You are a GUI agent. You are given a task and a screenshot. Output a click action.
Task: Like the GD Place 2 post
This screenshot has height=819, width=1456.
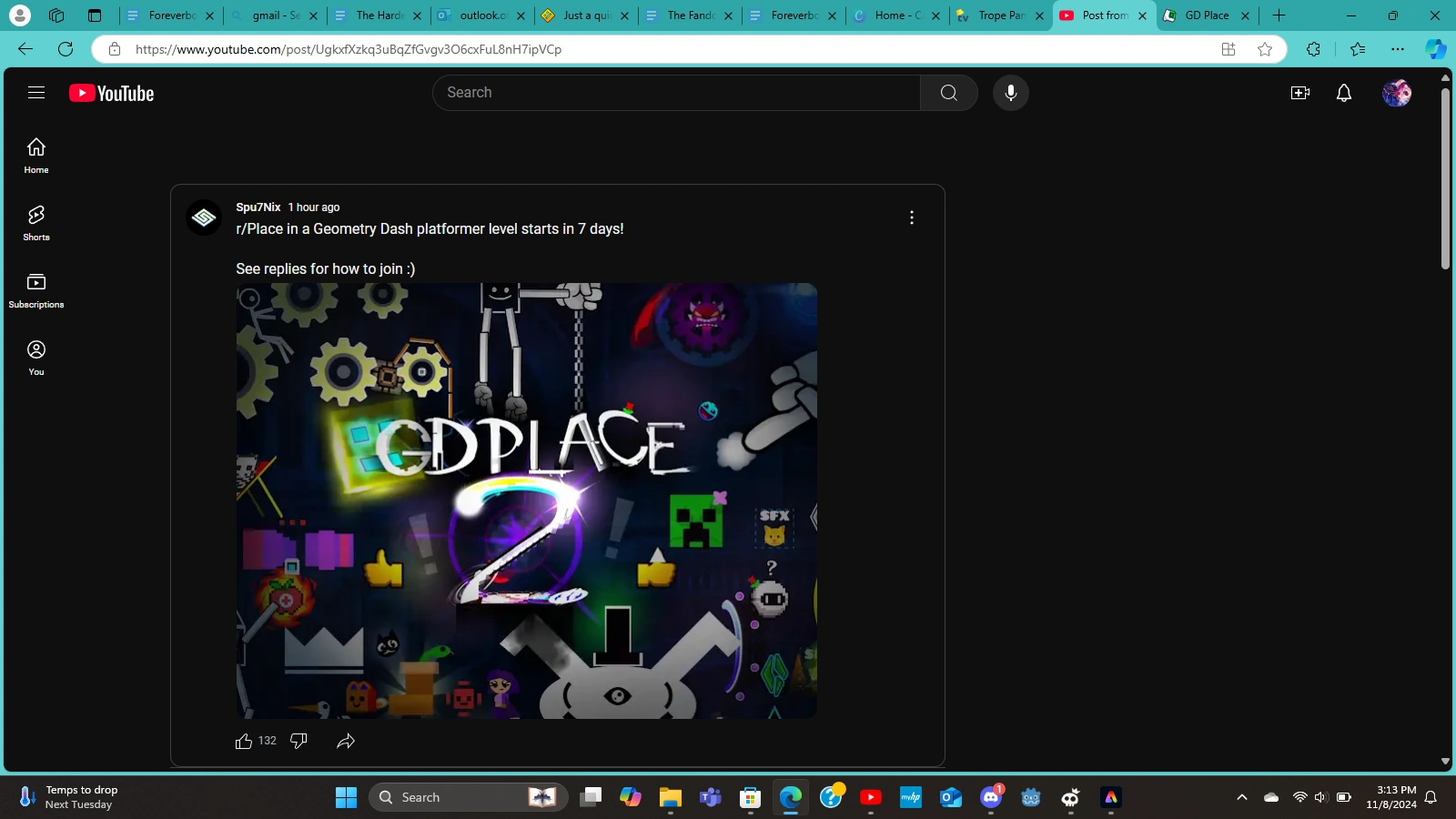(244, 740)
